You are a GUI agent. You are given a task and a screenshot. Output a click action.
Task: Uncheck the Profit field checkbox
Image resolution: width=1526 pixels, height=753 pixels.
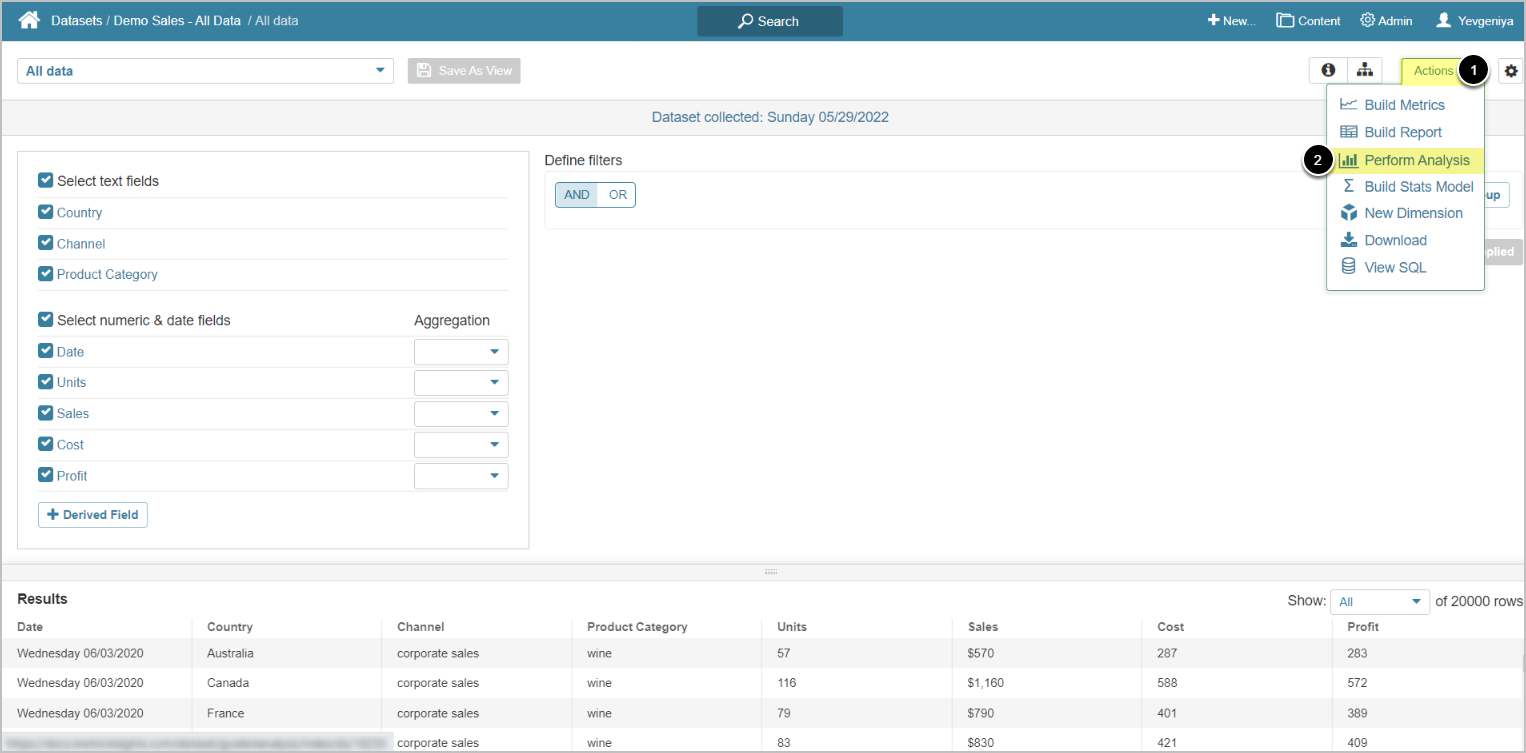[x=45, y=475]
